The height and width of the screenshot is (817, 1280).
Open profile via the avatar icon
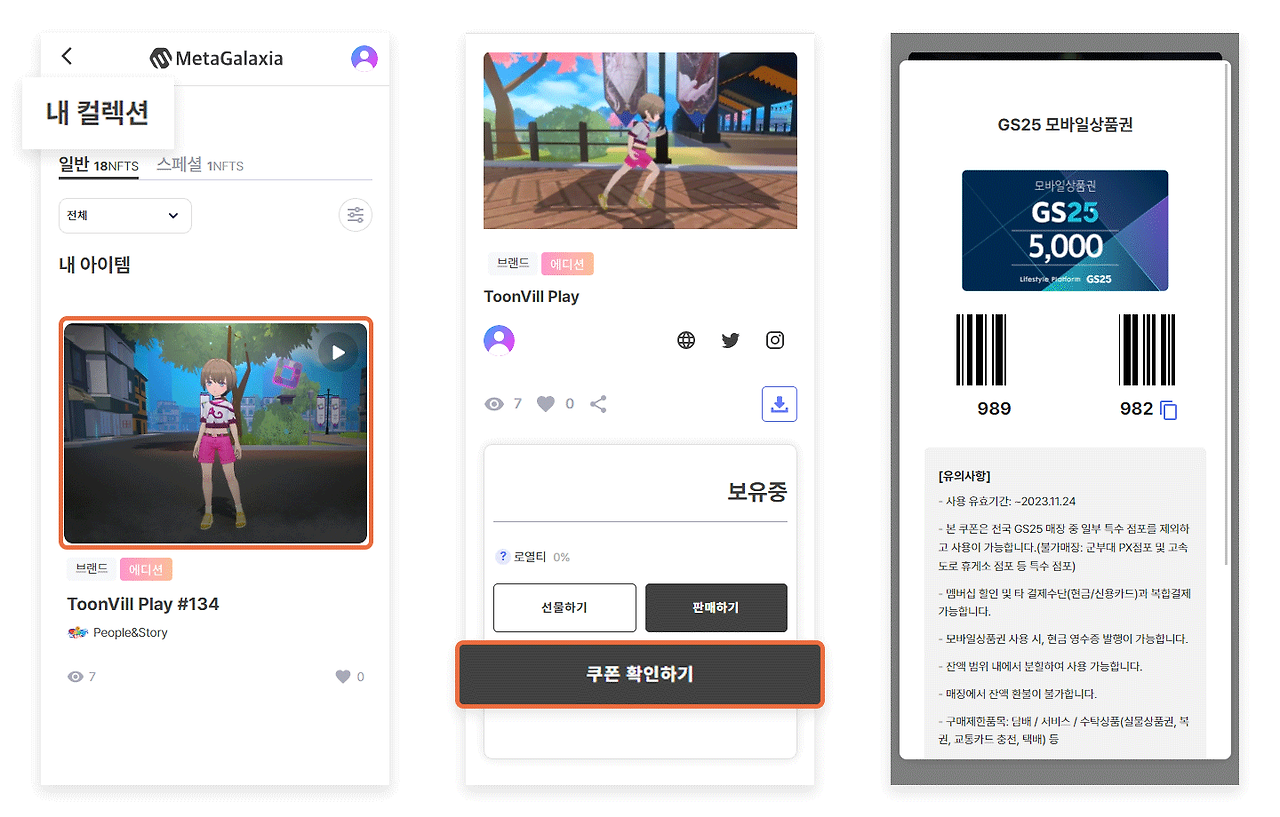[364, 58]
